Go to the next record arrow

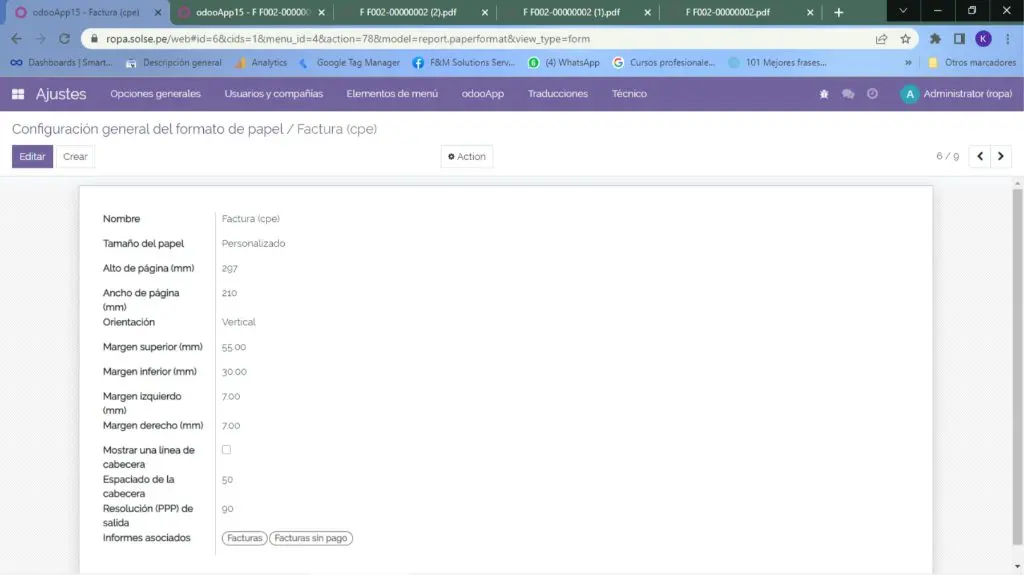1001,156
